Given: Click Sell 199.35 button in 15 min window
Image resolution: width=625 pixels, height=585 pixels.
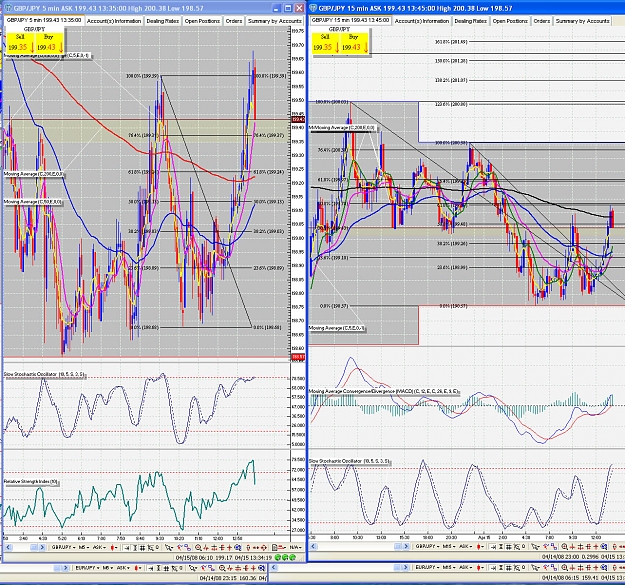Looking at the screenshot, I should click(x=325, y=43).
